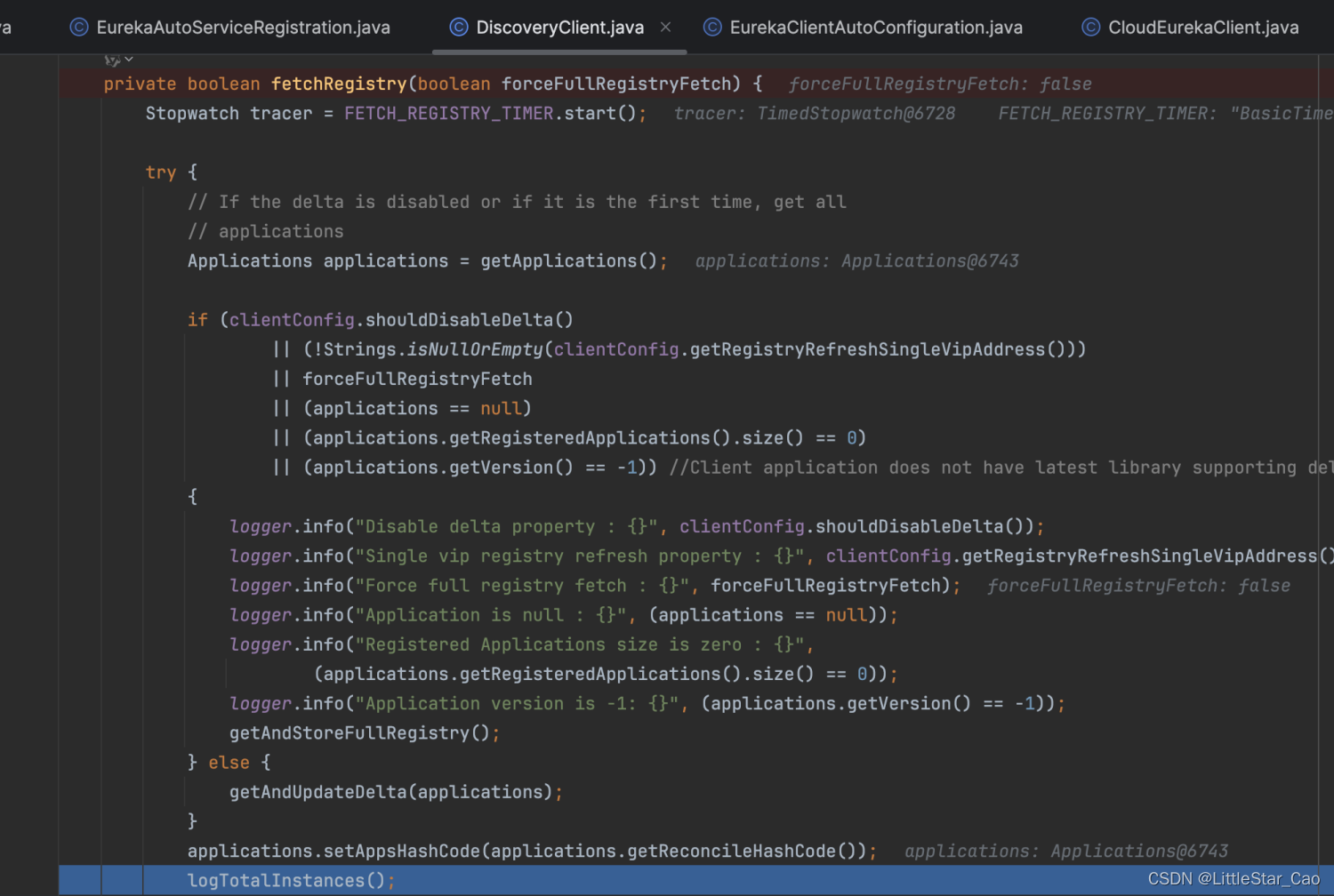Click the string "Force full registry fetch : {}"
The height and width of the screenshot is (896, 1334).
[x=523, y=586]
